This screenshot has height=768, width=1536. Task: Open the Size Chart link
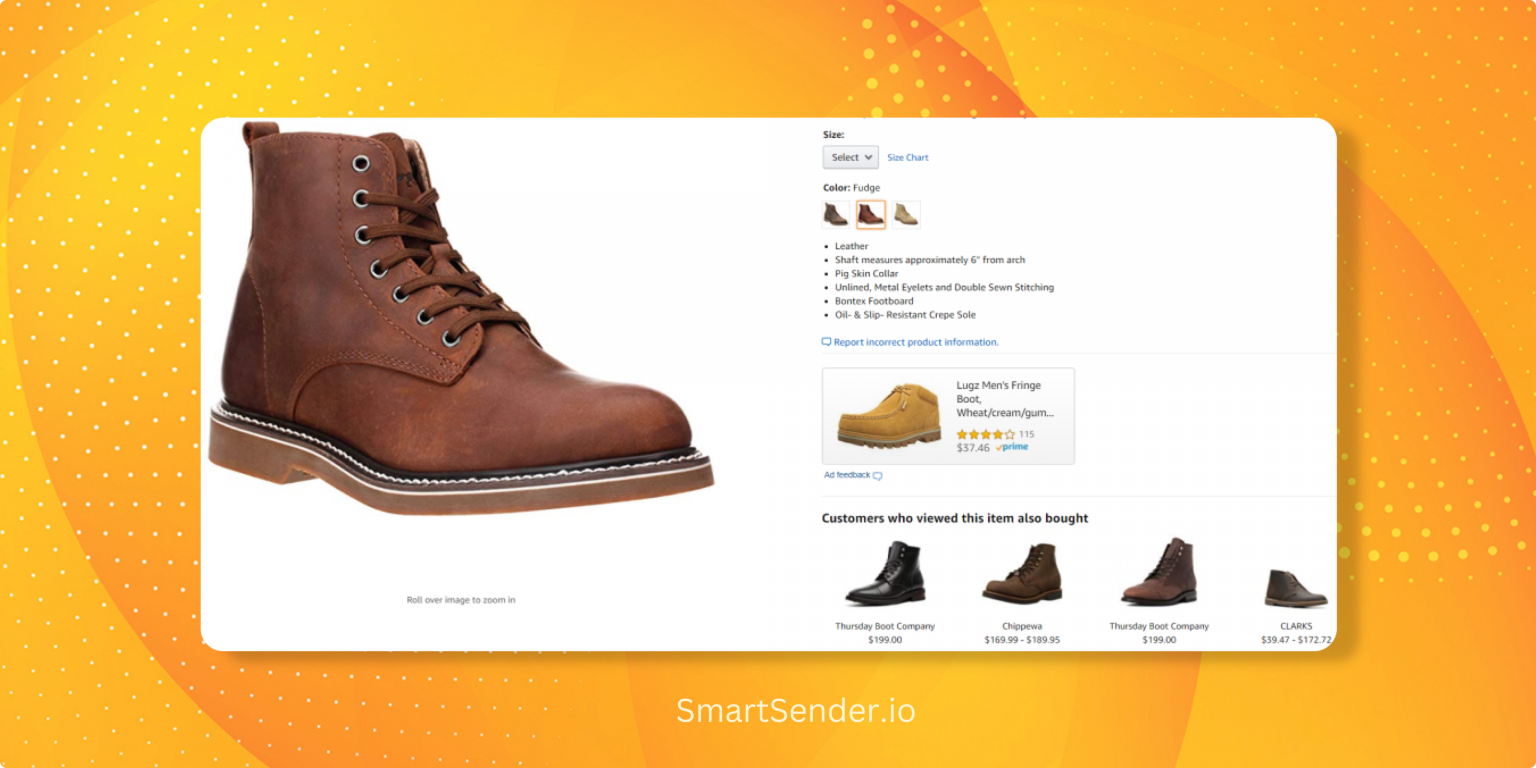pyautogui.click(x=908, y=158)
